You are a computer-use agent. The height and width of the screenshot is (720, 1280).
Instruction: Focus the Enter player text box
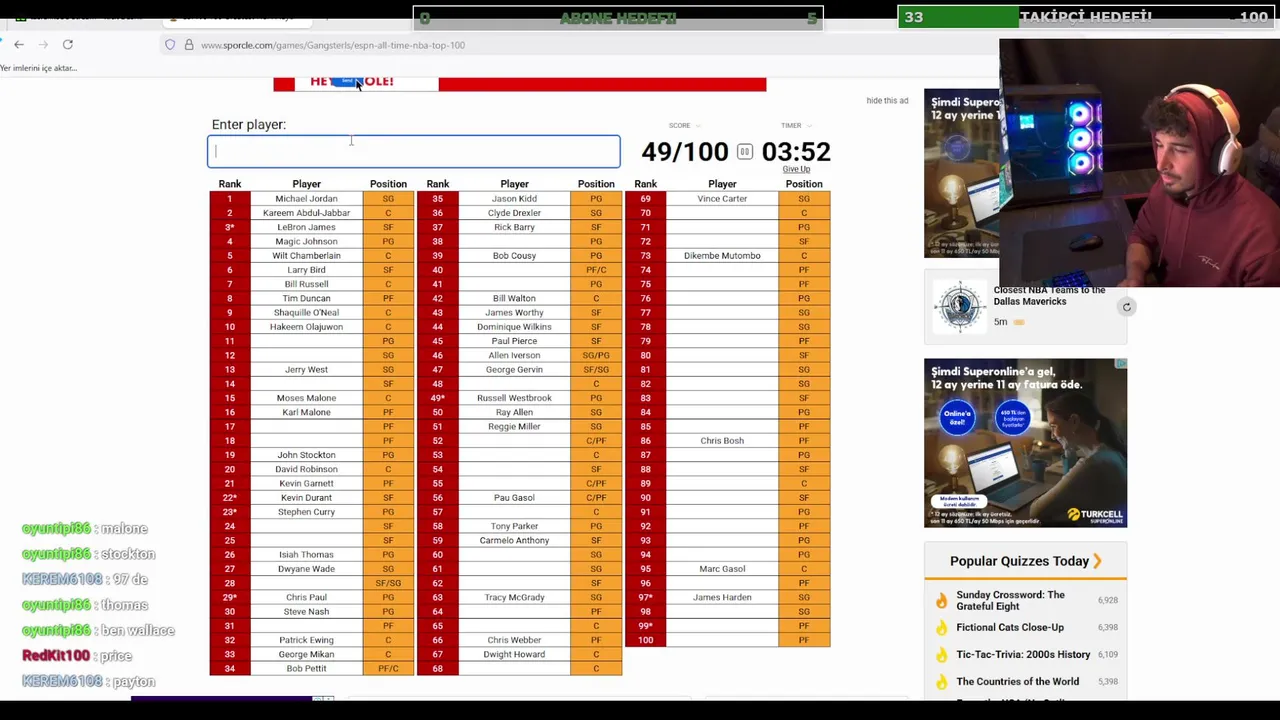[x=414, y=151]
